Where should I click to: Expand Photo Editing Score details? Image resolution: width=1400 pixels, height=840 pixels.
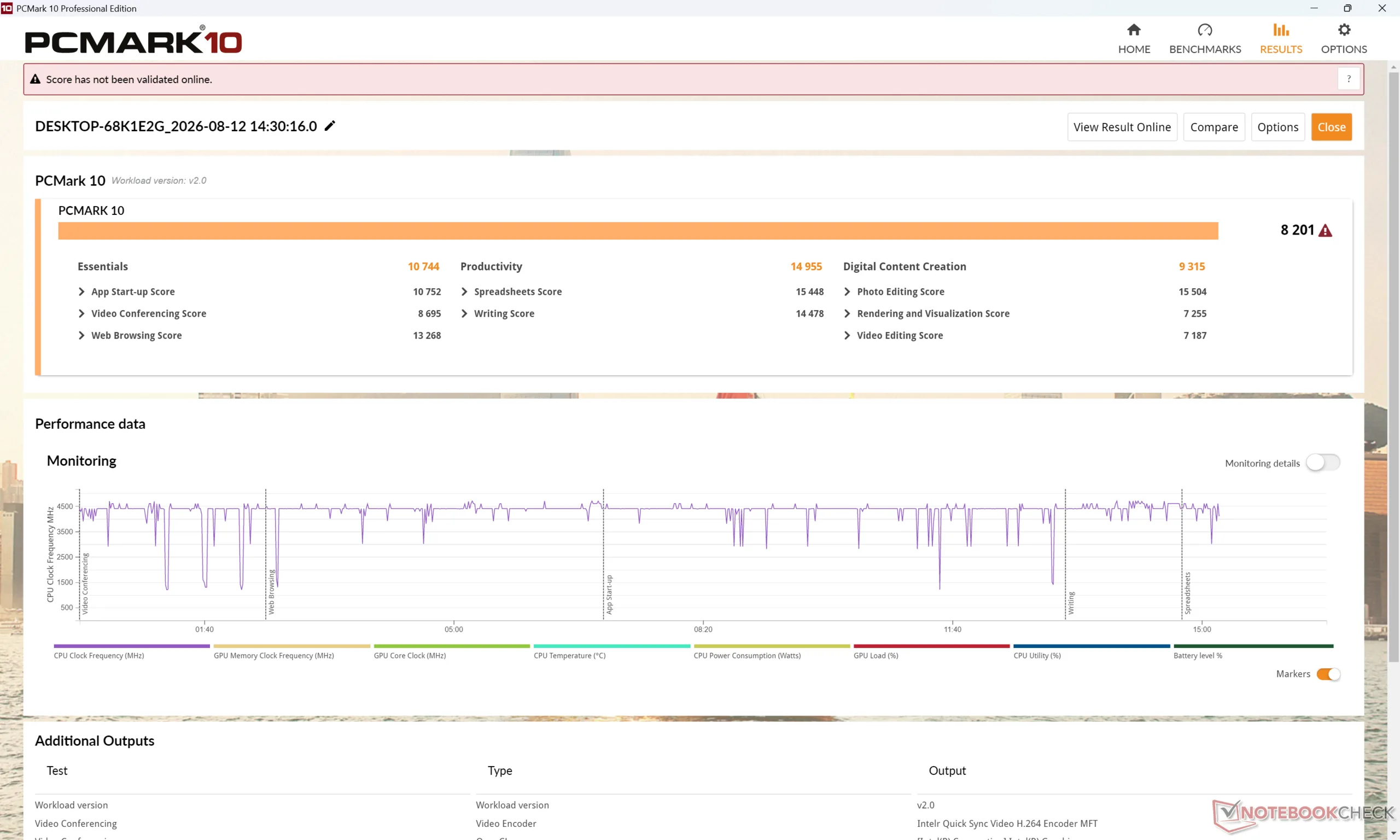[x=847, y=291]
